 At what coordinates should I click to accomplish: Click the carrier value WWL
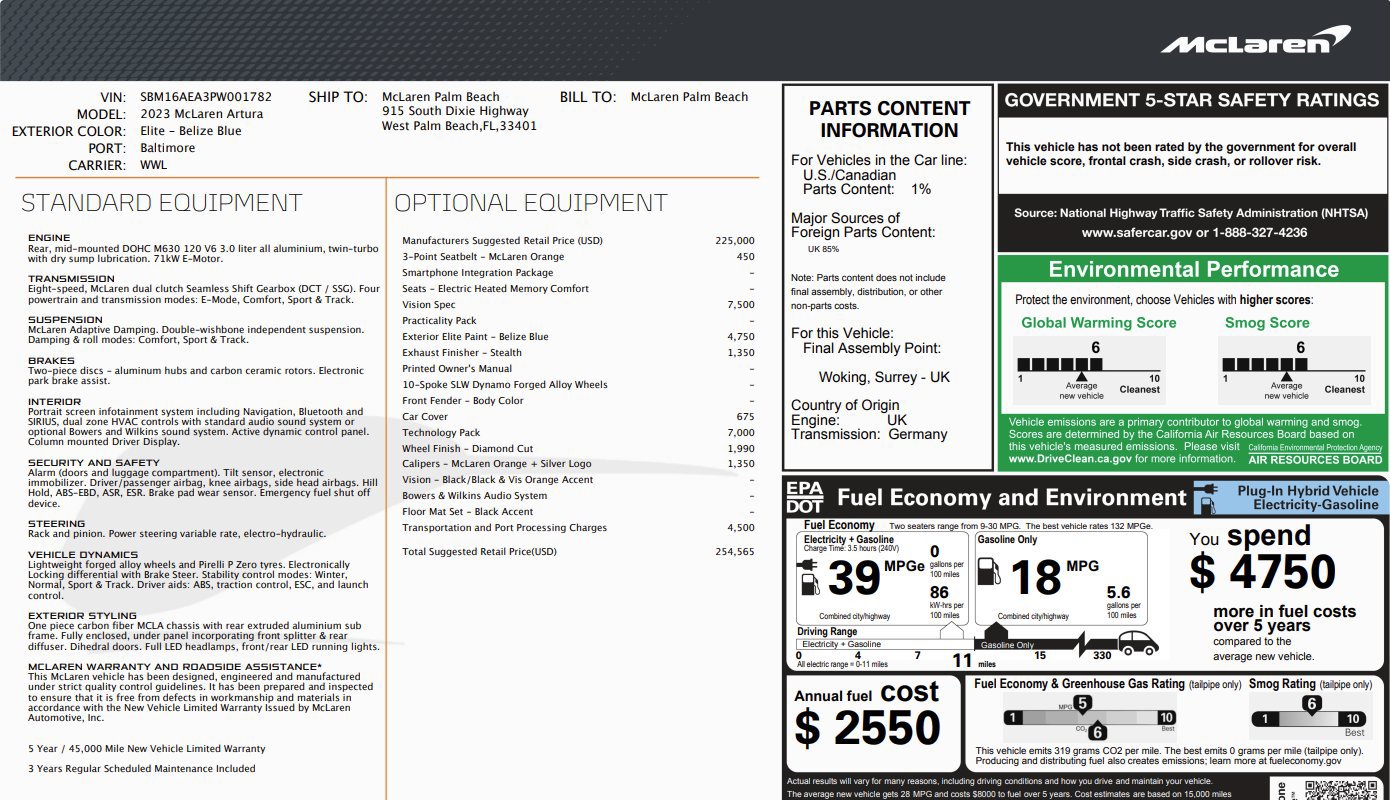[154, 165]
